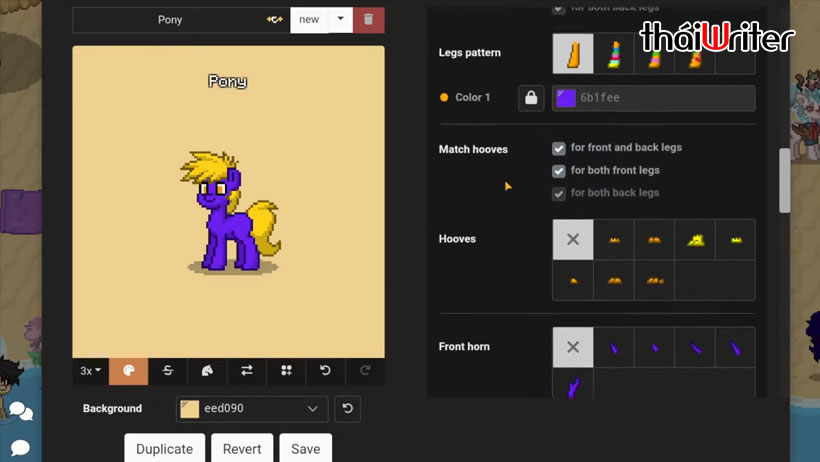The width and height of the screenshot is (820, 462).
Task: Choose the fifth front horn style
Action: (x=735, y=347)
